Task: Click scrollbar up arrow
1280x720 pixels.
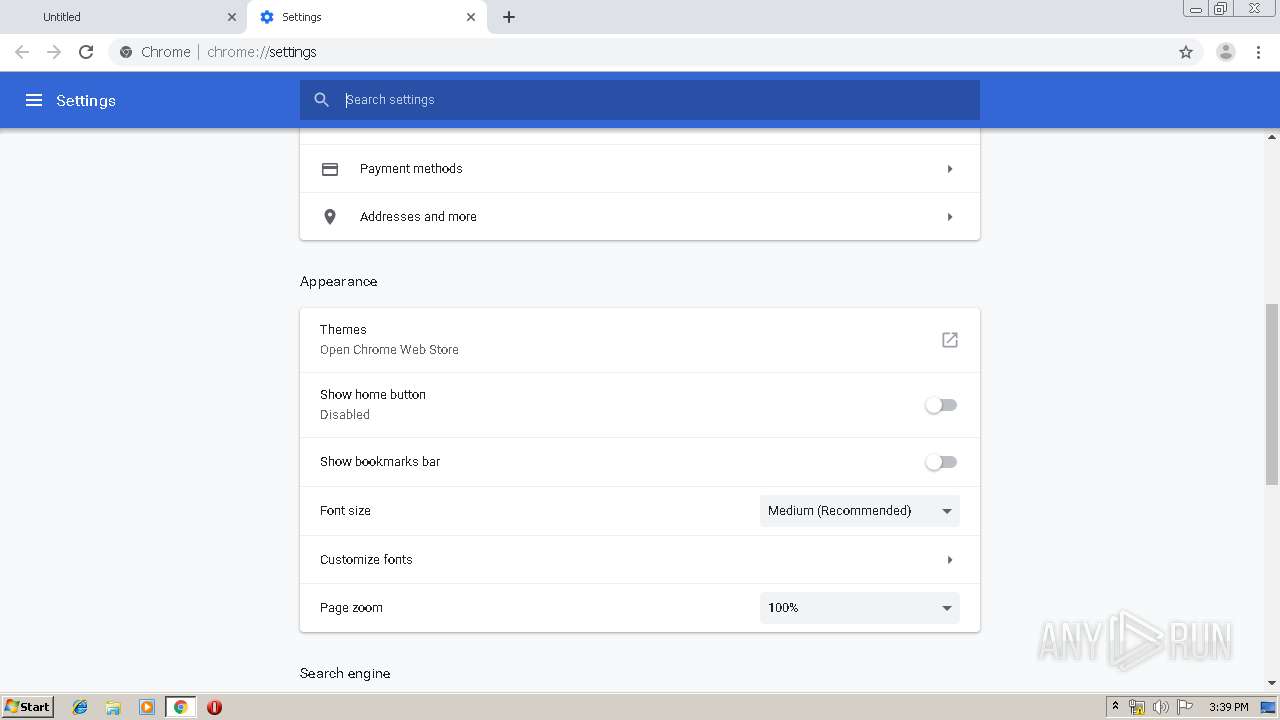Action: click(x=1272, y=136)
